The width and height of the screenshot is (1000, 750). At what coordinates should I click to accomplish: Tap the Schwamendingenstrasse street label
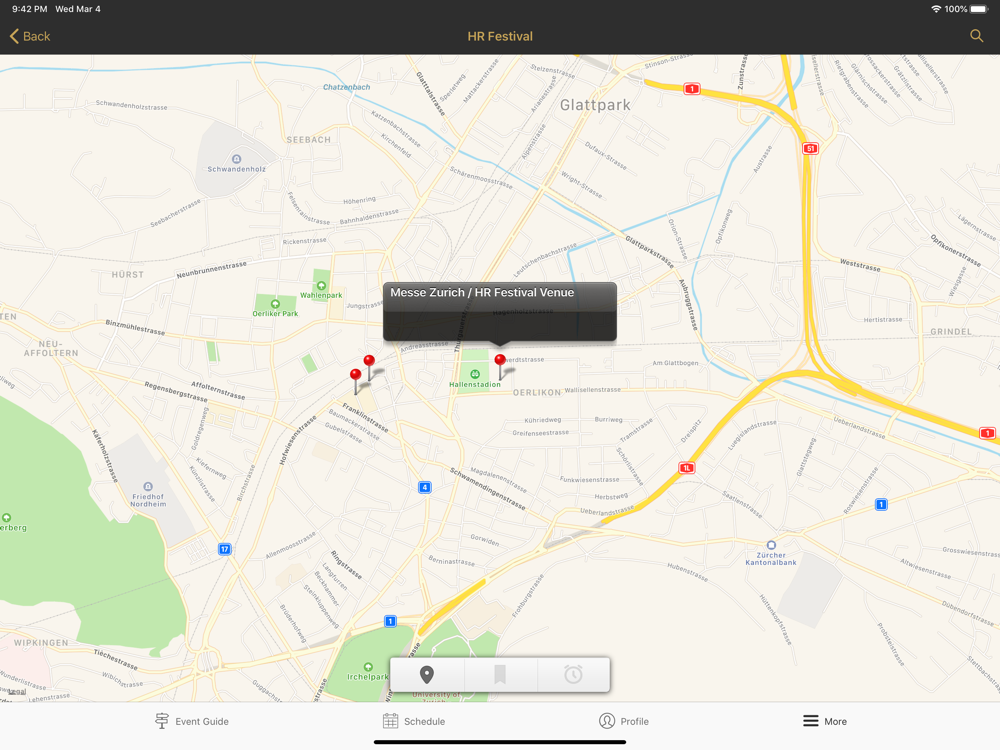[x=488, y=489]
